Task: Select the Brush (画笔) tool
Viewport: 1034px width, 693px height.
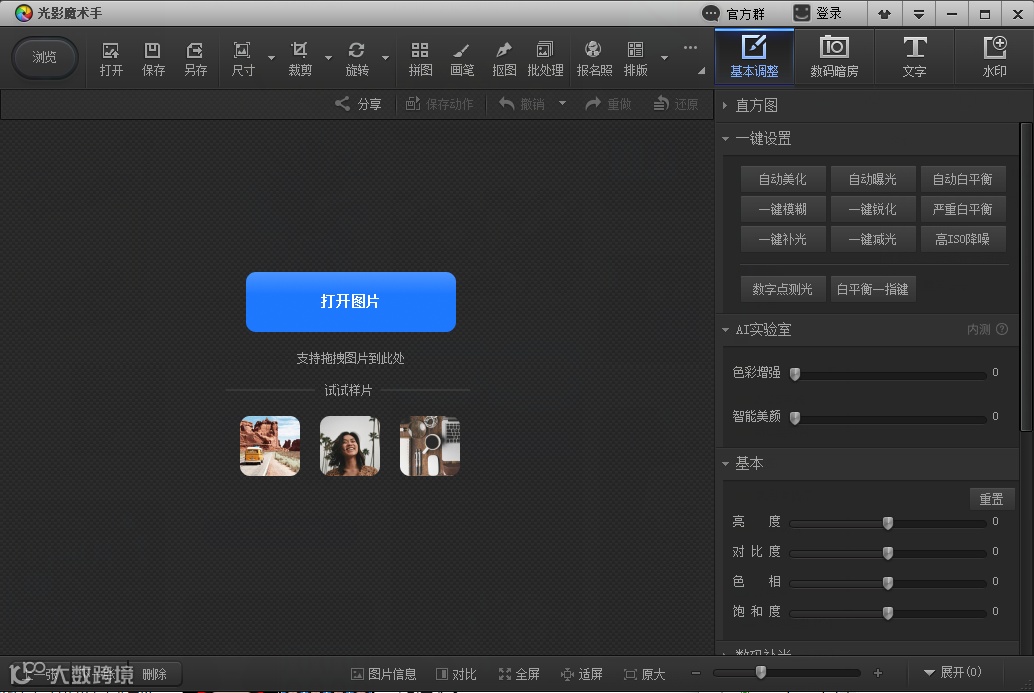Action: coord(462,58)
